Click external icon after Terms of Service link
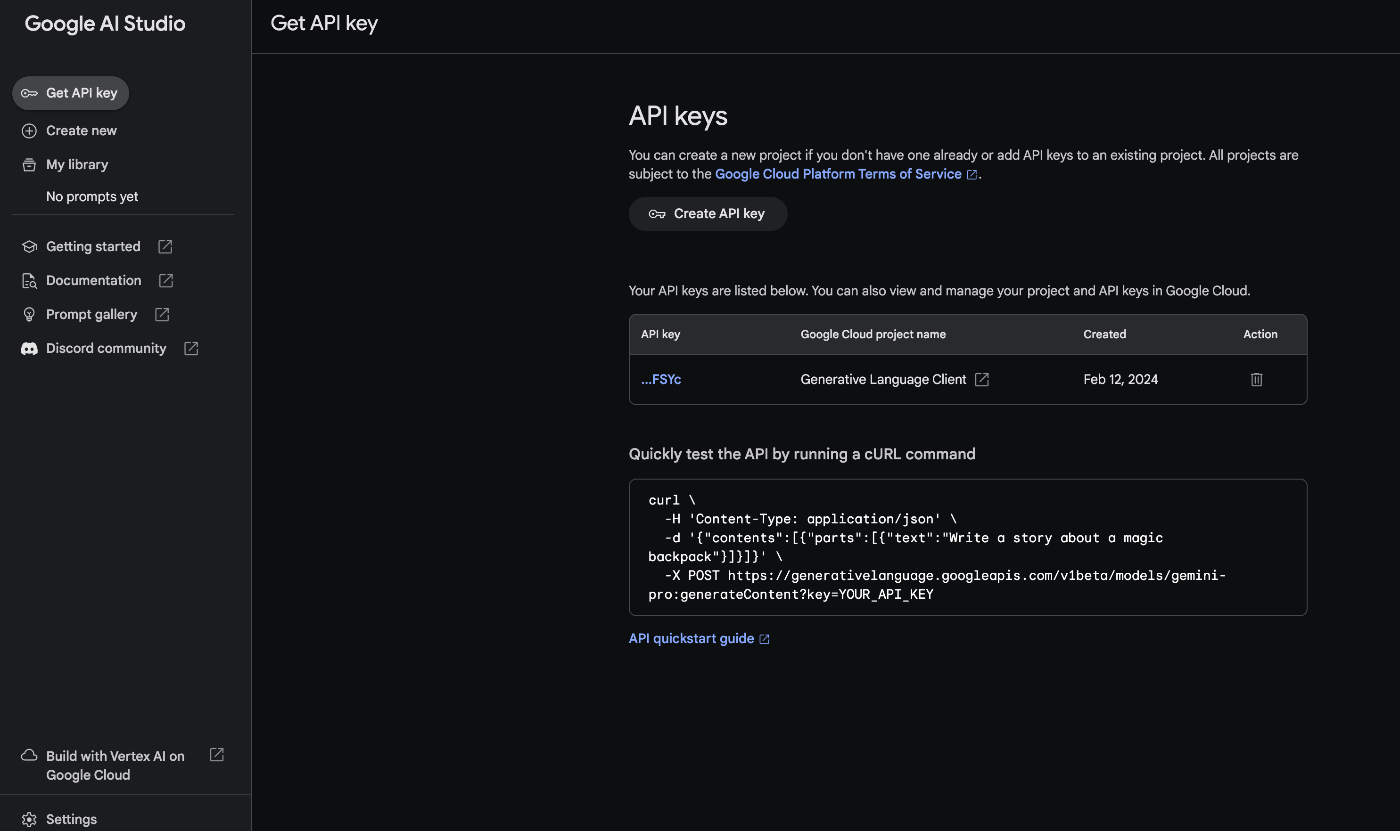Viewport: 1400px width, 831px height. (971, 175)
